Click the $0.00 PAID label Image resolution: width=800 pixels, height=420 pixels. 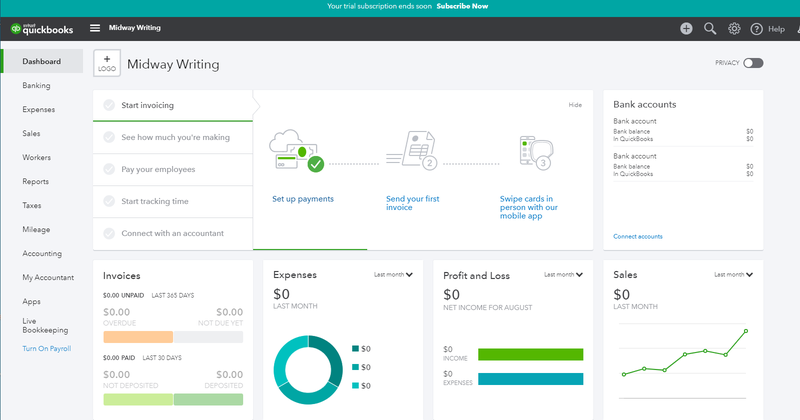coord(119,358)
